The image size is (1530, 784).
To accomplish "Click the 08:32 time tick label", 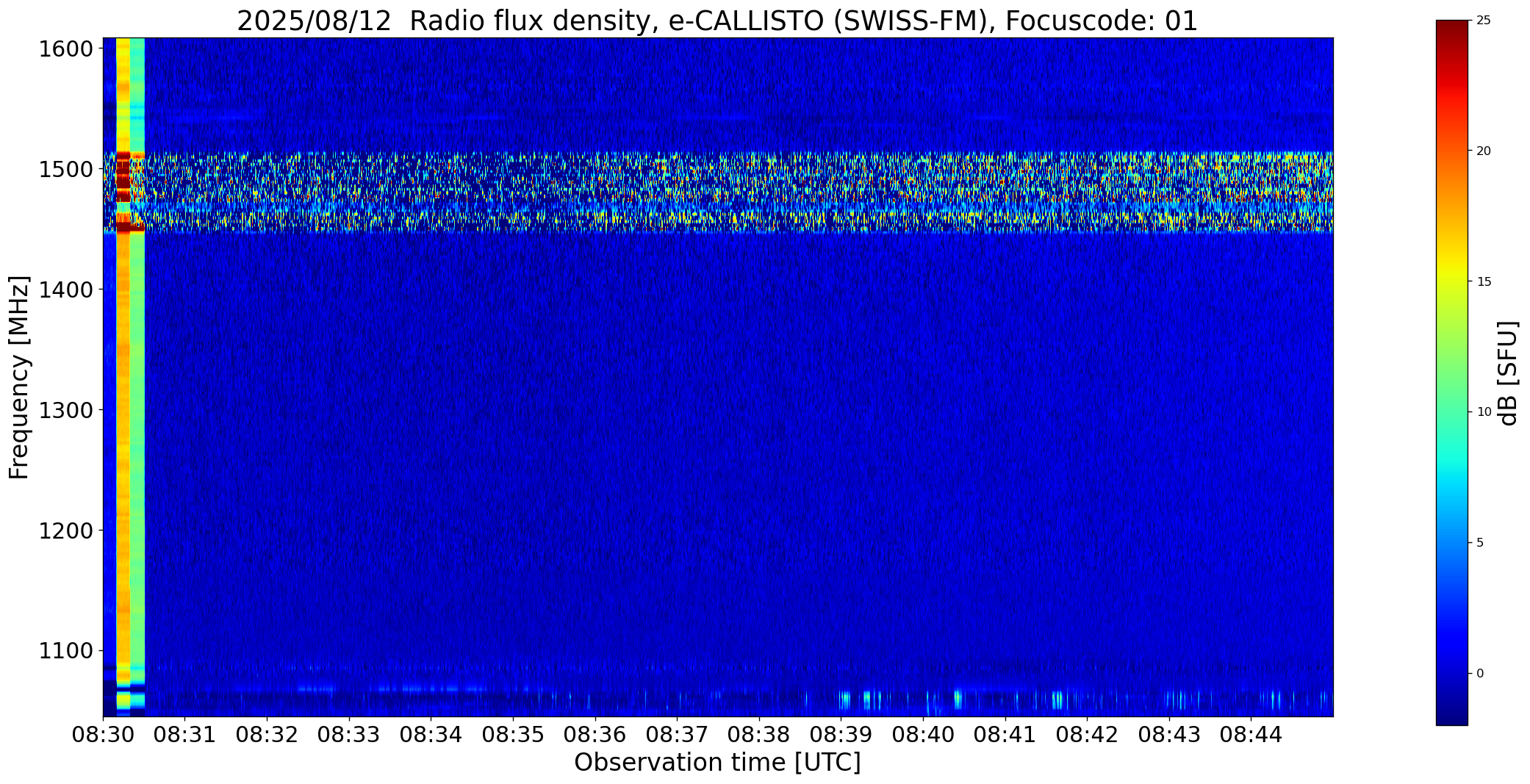I will [x=267, y=734].
